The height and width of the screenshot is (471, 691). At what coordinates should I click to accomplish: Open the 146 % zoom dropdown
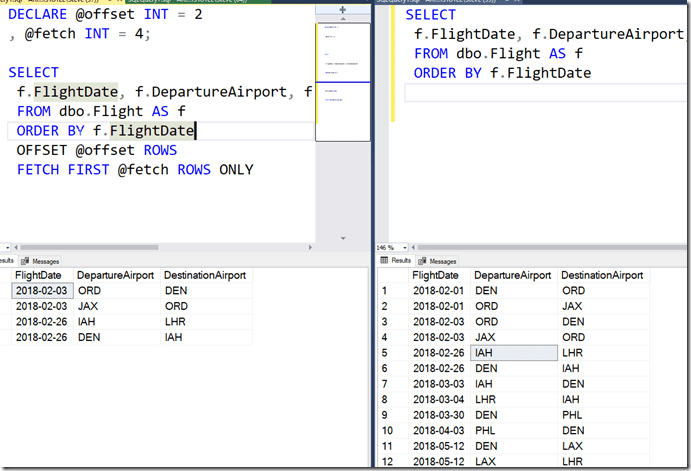coord(405,248)
